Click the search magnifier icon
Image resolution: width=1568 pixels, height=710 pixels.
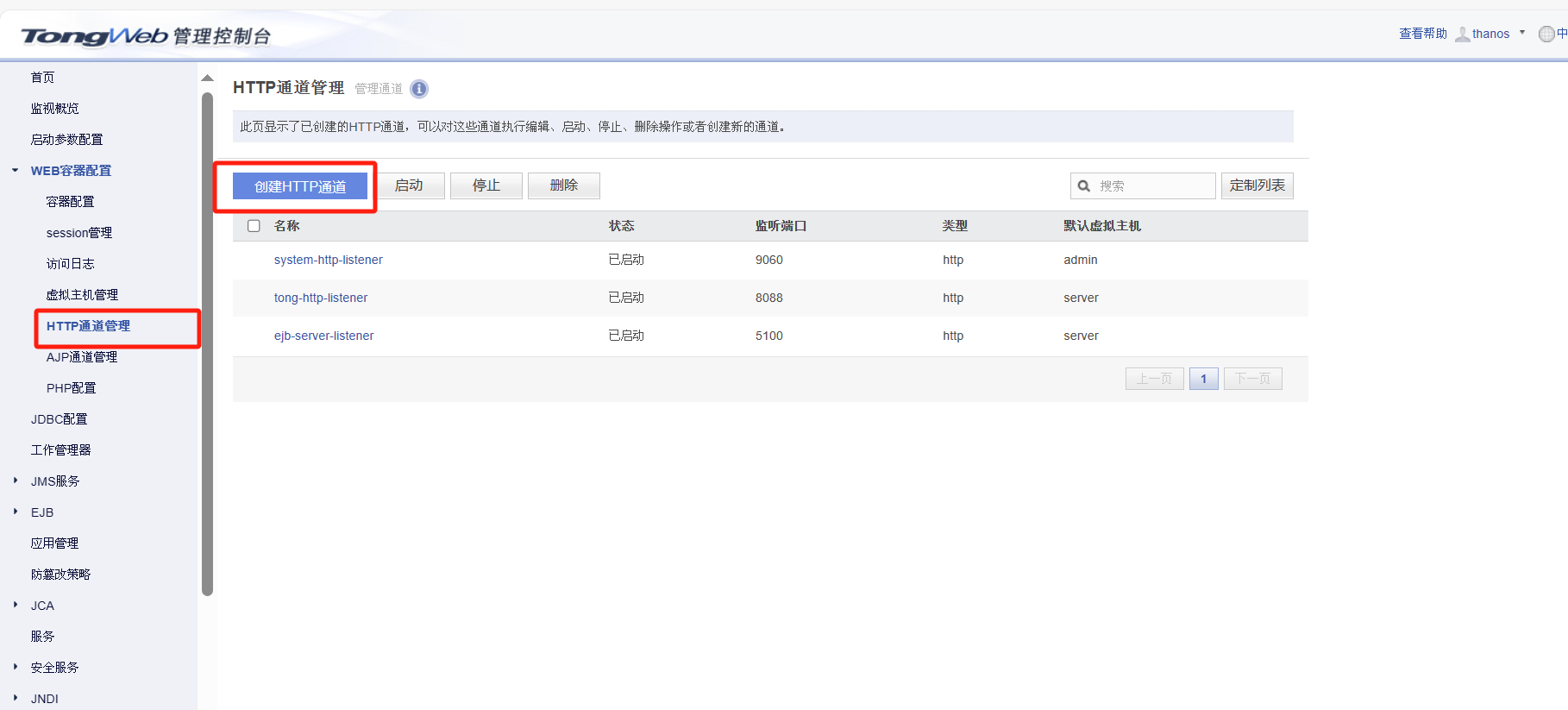tap(1084, 186)
